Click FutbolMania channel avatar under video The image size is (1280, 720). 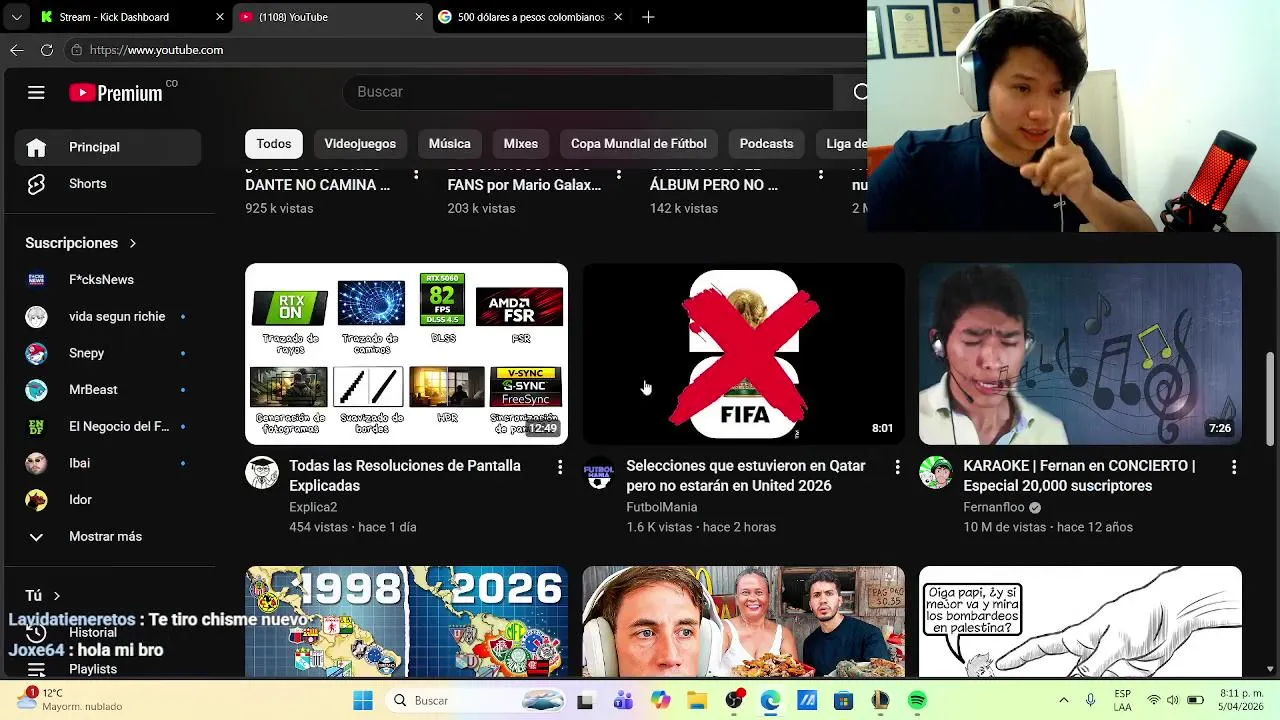click(x=599, y=473)
